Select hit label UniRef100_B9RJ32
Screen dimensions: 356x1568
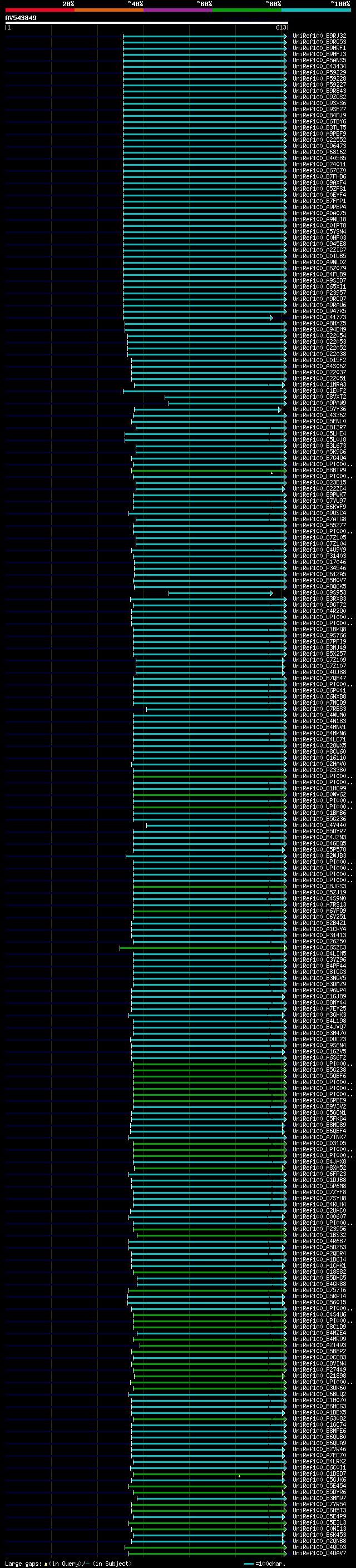pyautogui.click(x=319, y=36)
